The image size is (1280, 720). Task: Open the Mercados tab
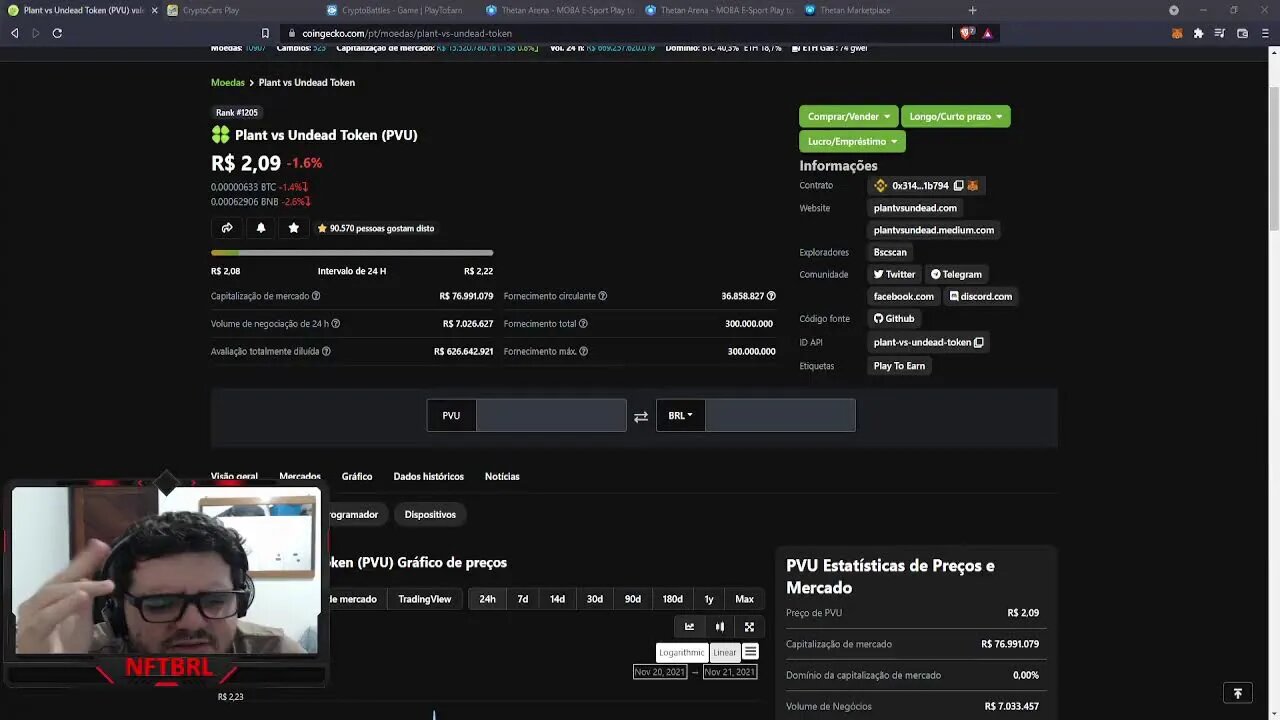[x=300, y=477]
